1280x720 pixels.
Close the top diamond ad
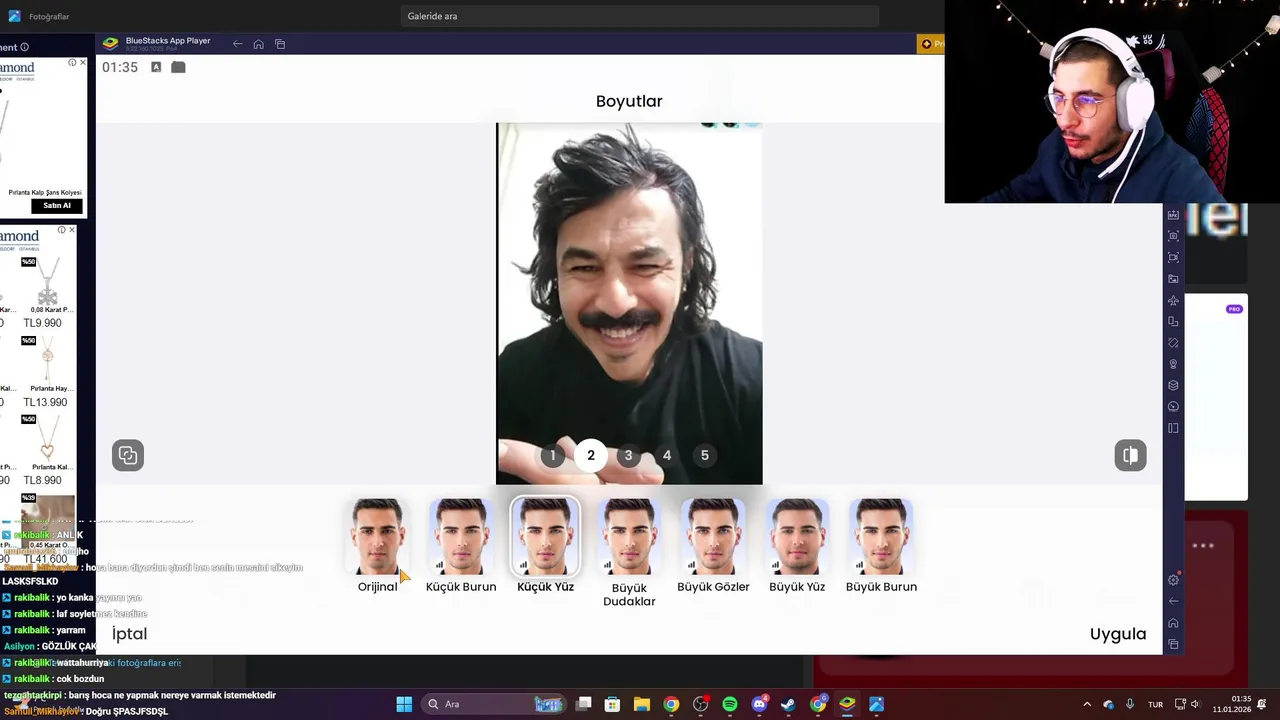point(82,63)
